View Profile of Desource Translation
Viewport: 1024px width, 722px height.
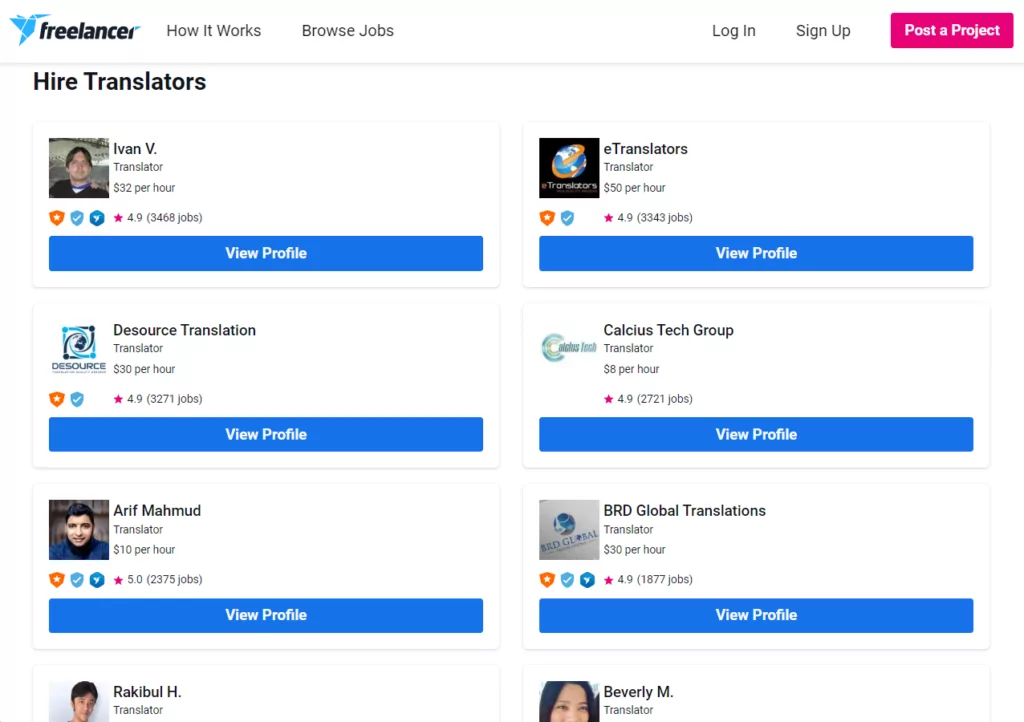pyautogui.click(x=266, y=434)
